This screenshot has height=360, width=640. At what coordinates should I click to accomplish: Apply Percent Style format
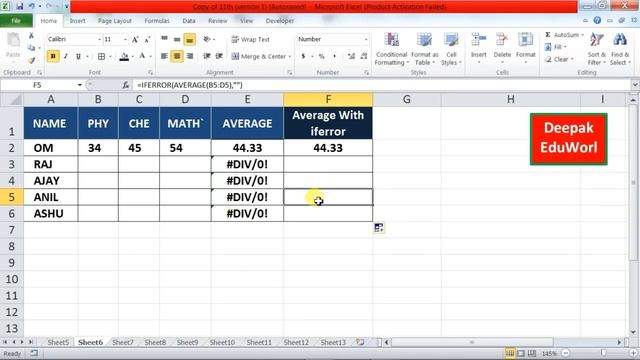click(322, 56)
